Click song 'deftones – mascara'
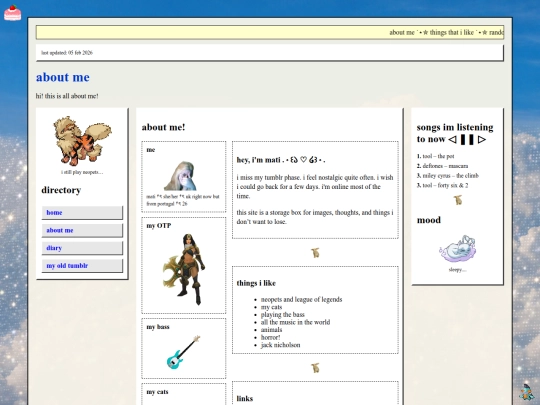 (x=445, y=166)
